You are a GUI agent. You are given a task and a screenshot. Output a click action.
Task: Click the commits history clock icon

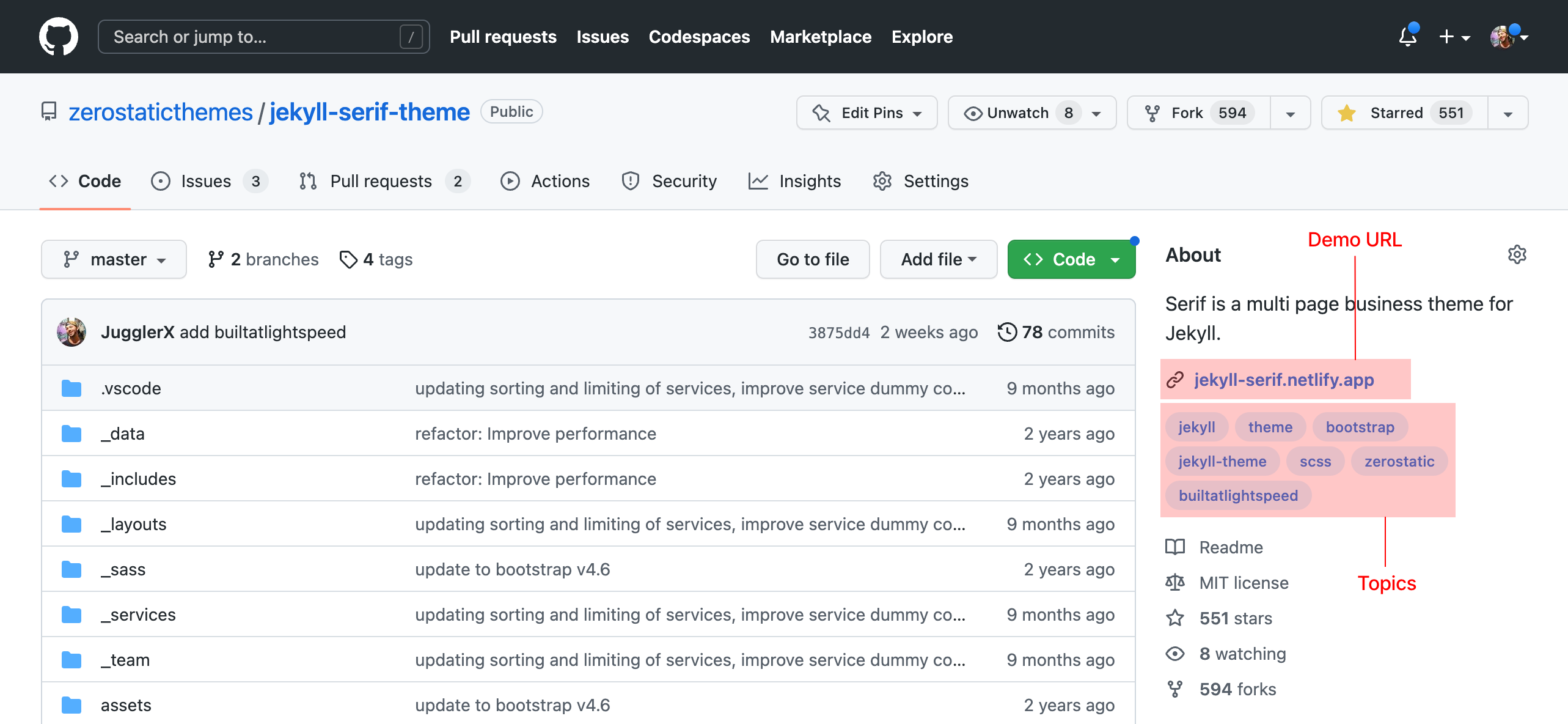1007,332
